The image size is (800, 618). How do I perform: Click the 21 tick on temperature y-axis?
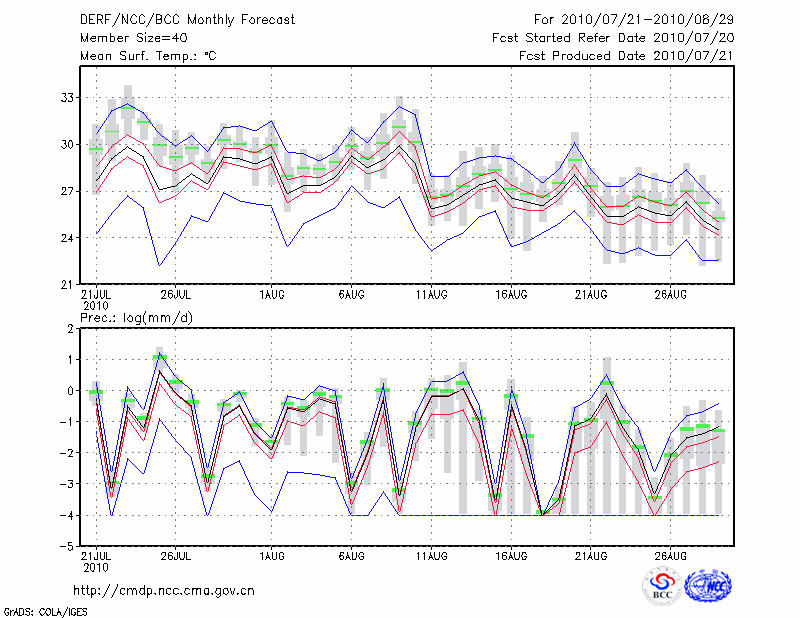(67, 285)
